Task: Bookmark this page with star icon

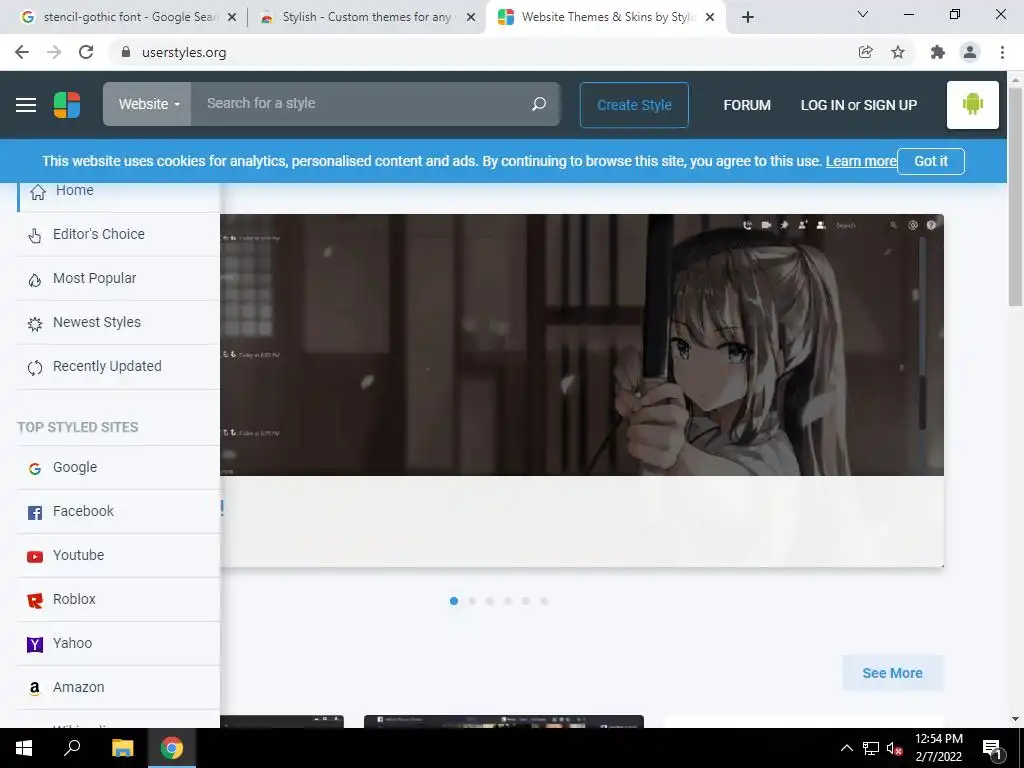Action: (x=898, y=52)
